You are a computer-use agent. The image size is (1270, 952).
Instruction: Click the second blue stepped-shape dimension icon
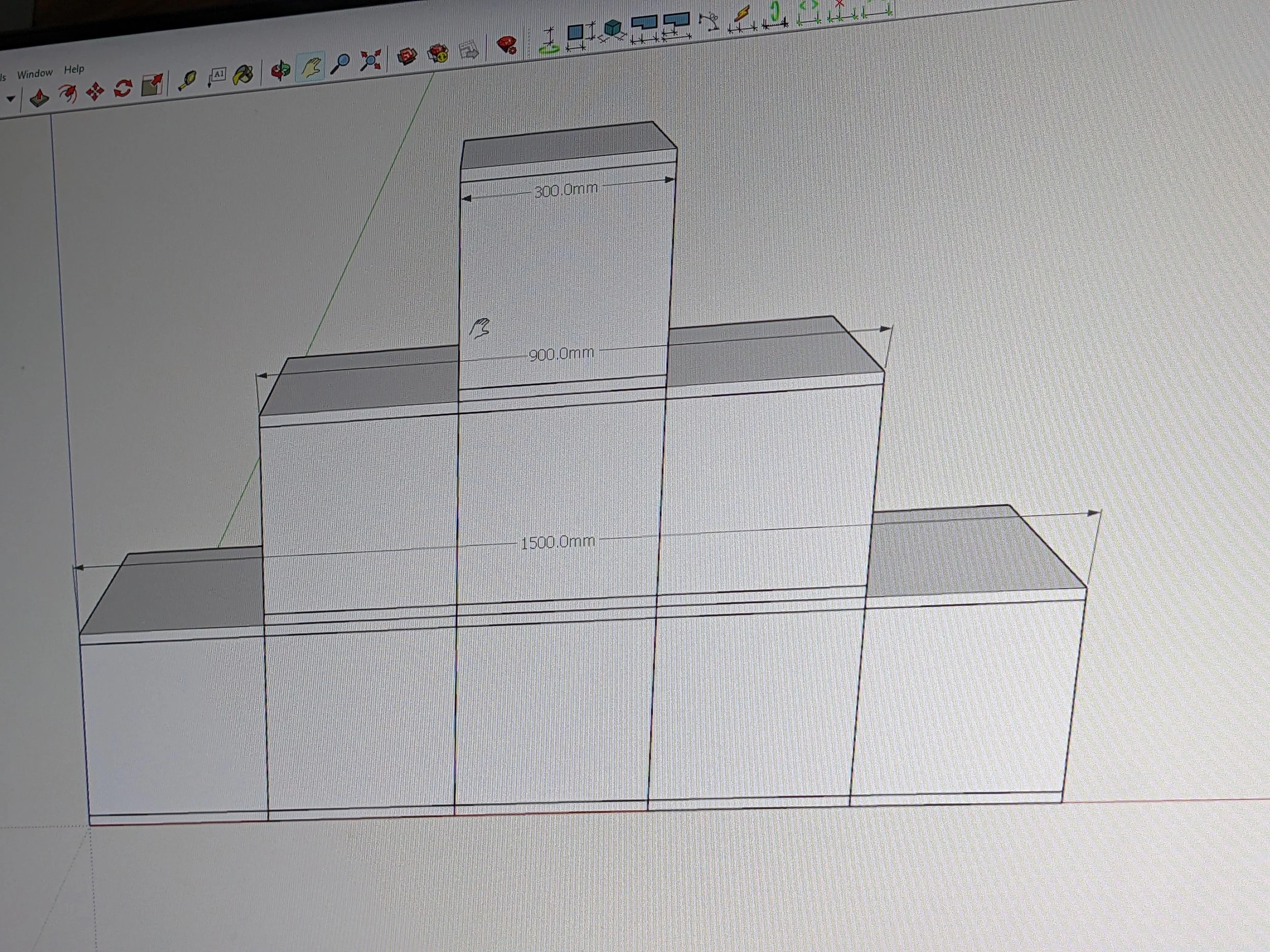pos(677,26)
